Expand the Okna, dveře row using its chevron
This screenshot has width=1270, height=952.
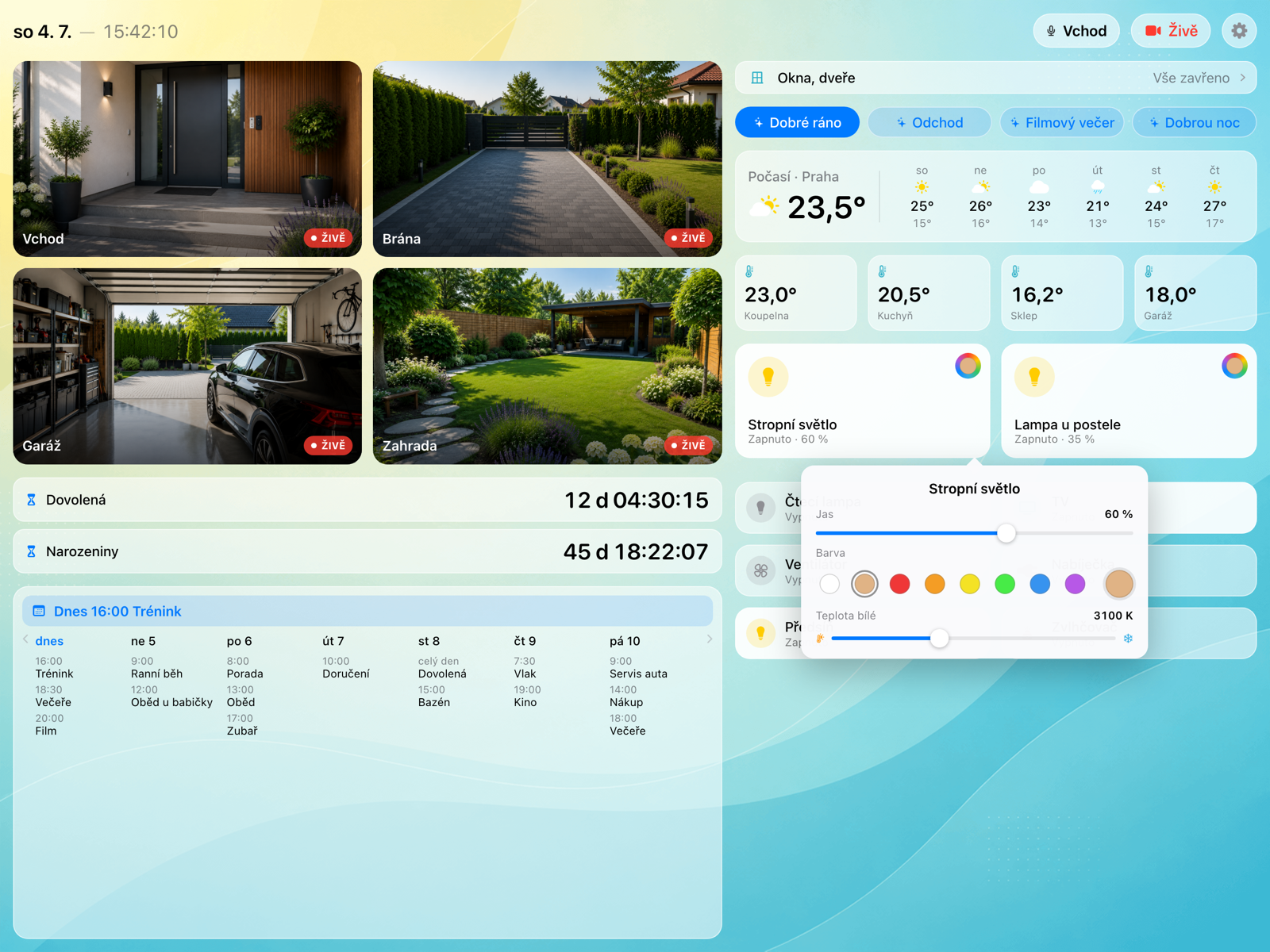click(x=1243, y=78)
